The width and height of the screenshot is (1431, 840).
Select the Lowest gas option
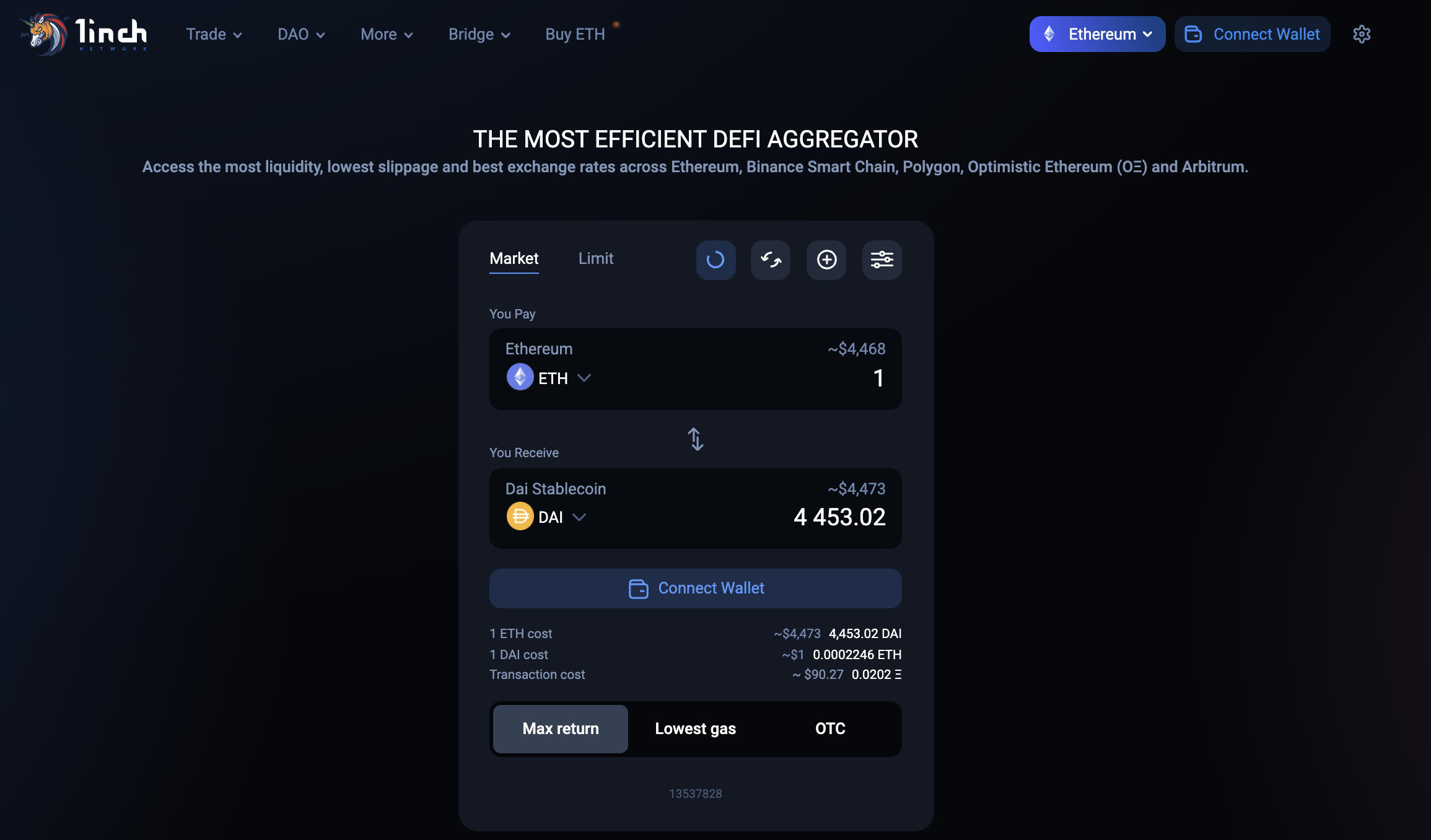click(695, 728)
